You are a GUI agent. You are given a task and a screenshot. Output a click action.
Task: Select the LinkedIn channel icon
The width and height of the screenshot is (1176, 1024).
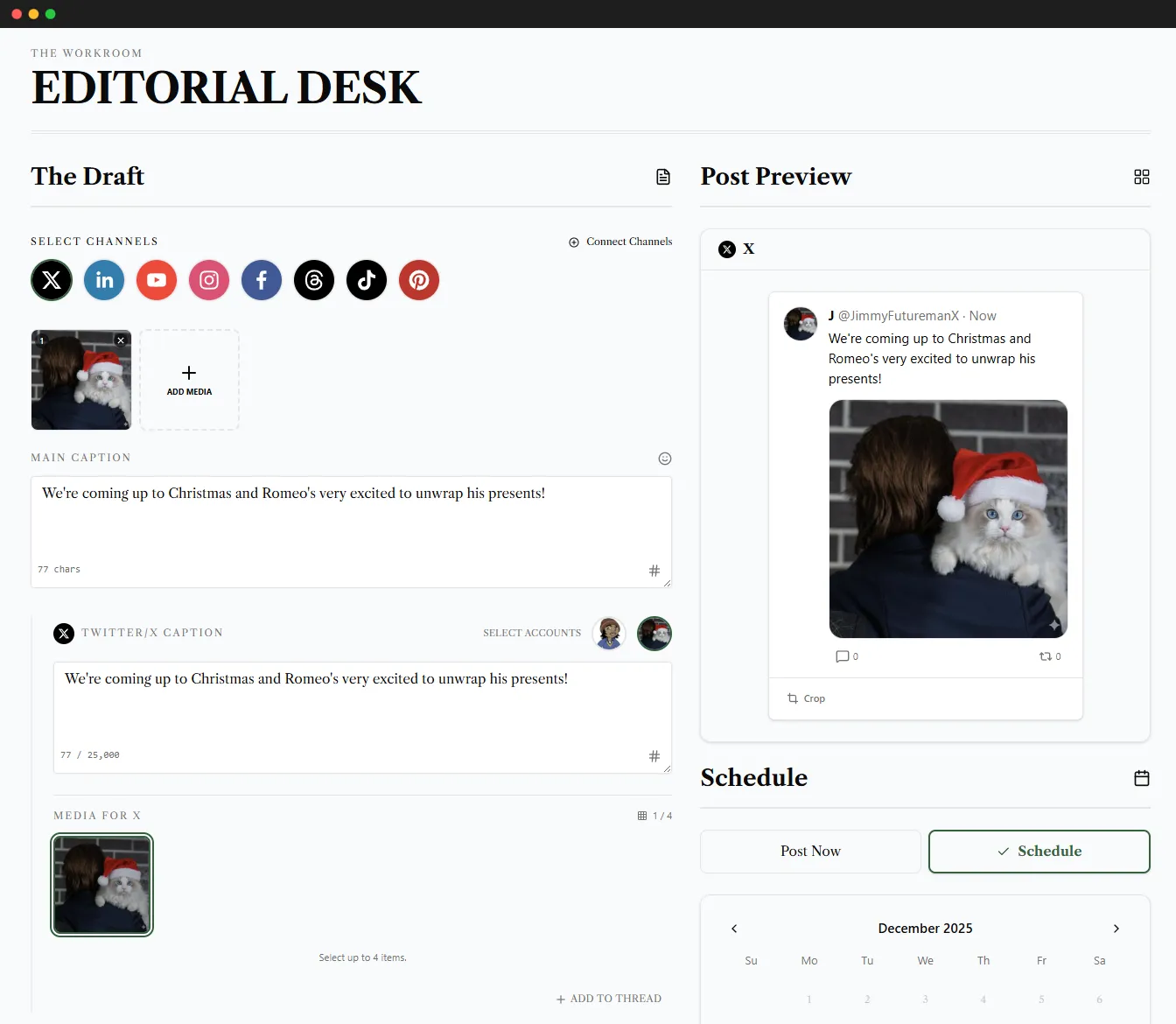[103, 280]
